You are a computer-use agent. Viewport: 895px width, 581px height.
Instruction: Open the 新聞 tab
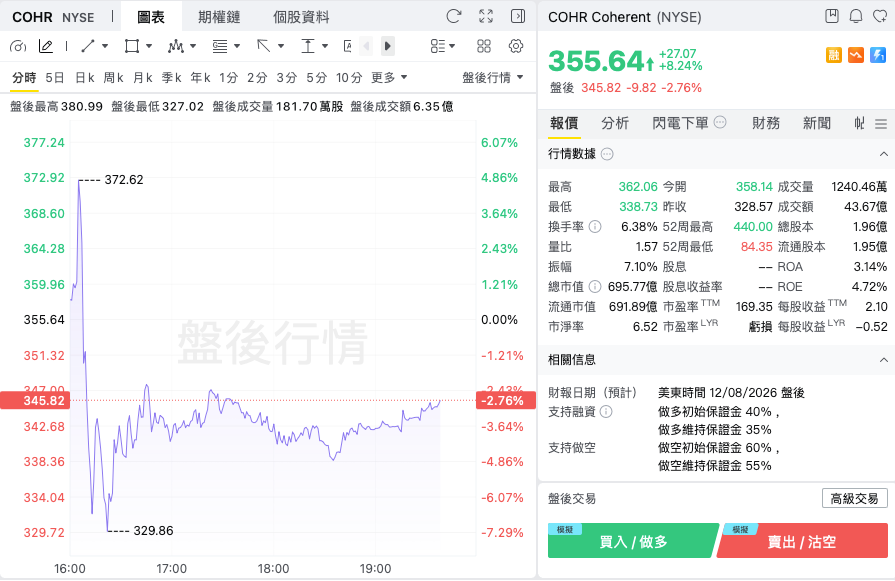point(817,123)
